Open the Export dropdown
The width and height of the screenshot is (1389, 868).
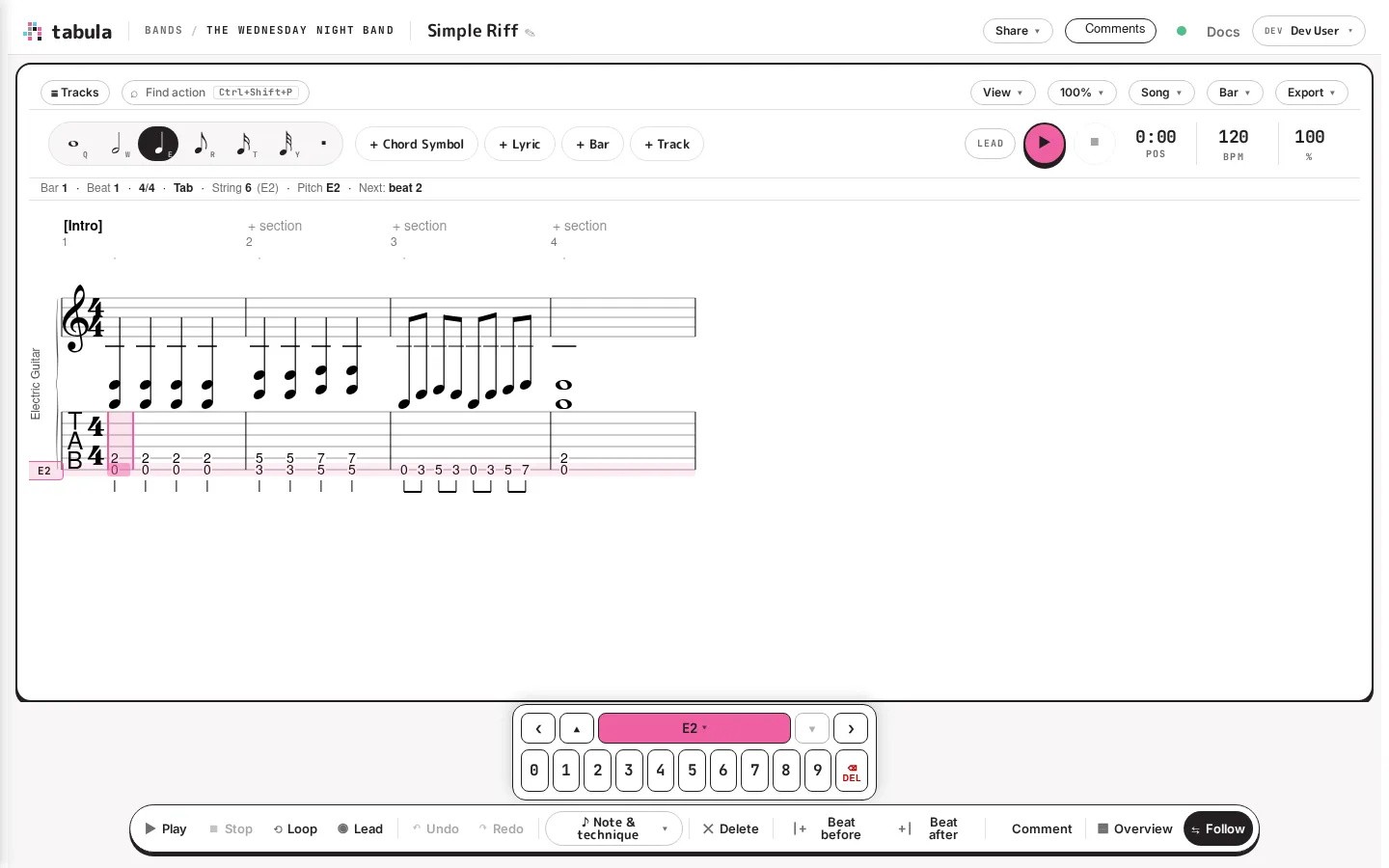pyautogui.click(x=1312, y=93)
